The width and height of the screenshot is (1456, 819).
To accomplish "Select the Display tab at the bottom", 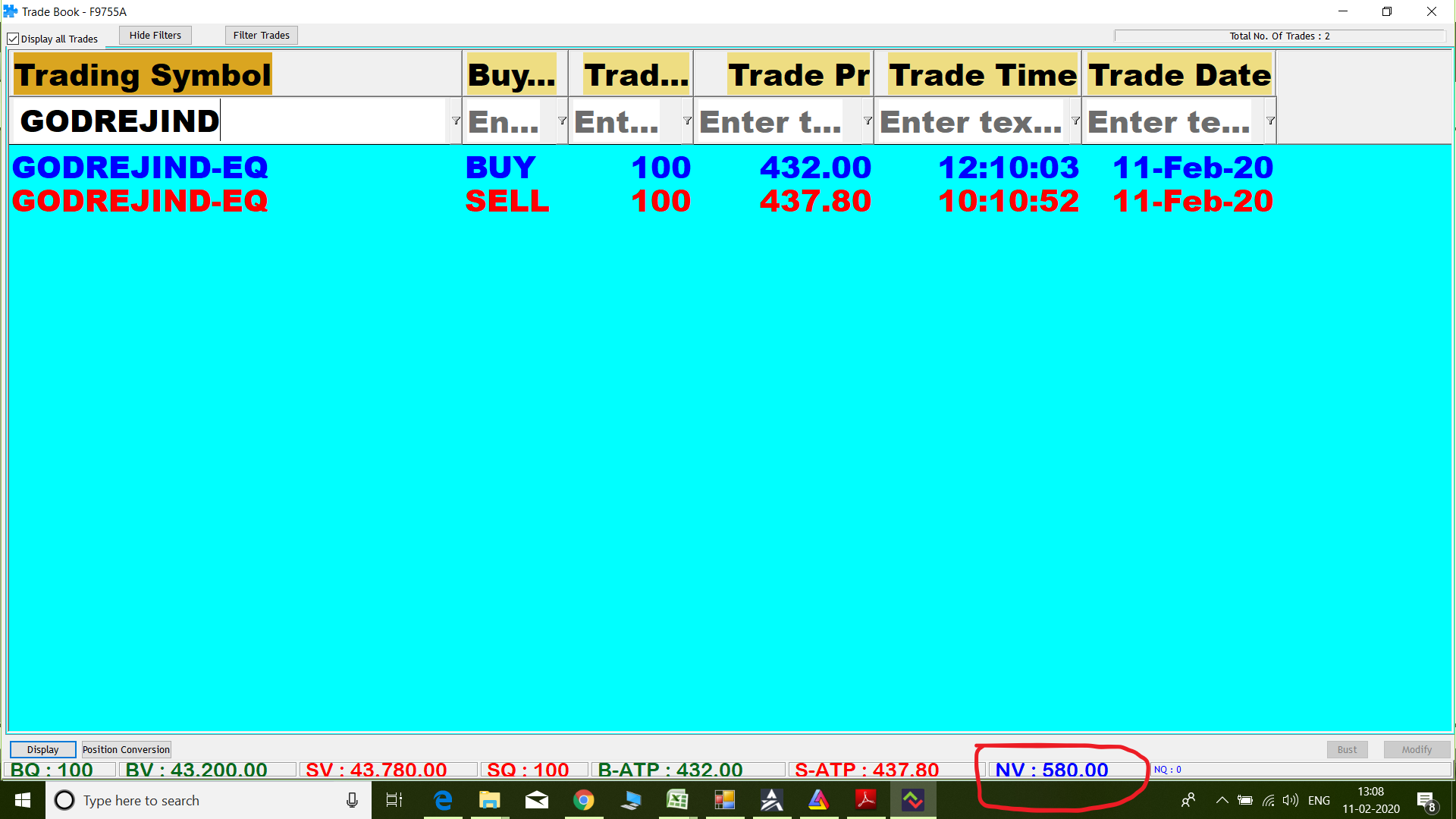I will 42,749.
